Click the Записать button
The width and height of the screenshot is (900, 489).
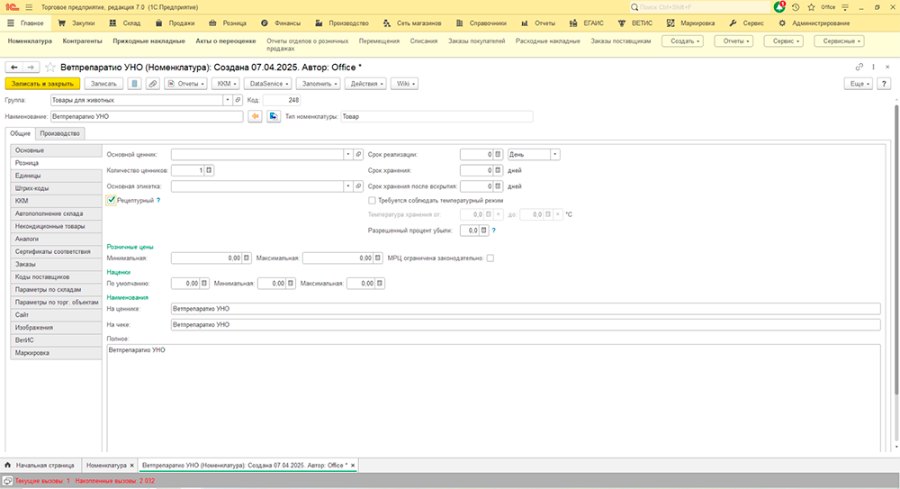[x=103, y=84]
